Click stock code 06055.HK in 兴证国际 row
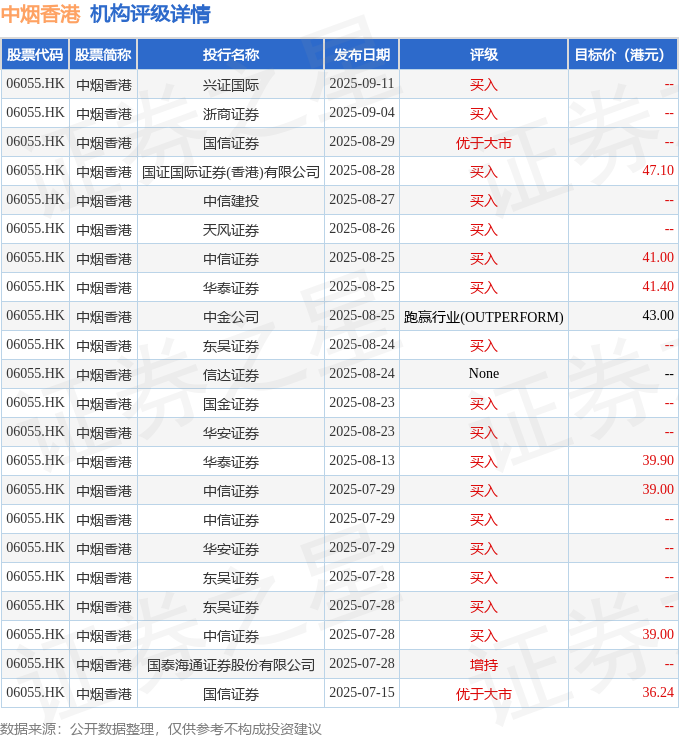 point(35,84)
